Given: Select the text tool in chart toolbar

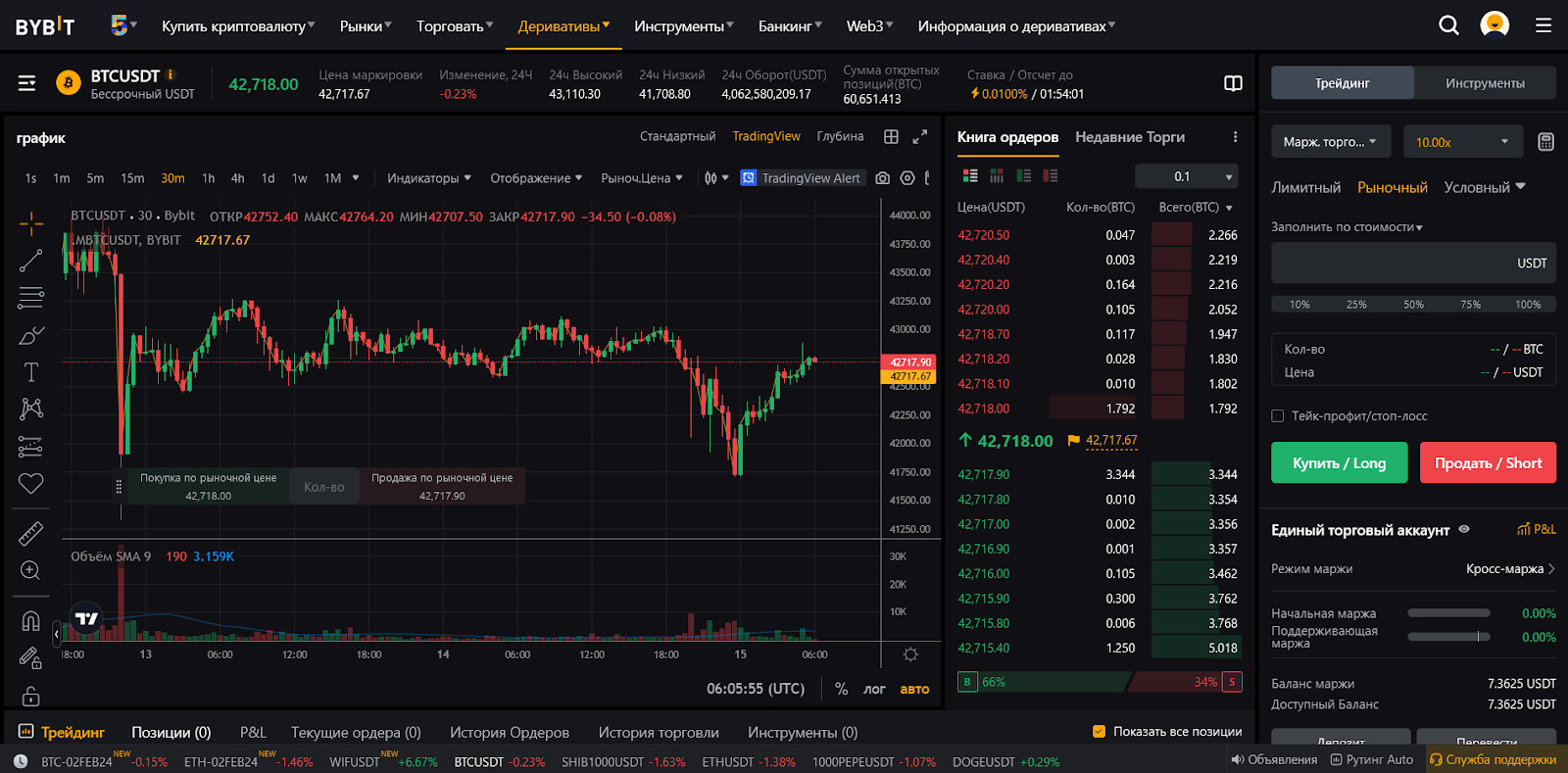Looking at the screenshot, I should point(30,372).
